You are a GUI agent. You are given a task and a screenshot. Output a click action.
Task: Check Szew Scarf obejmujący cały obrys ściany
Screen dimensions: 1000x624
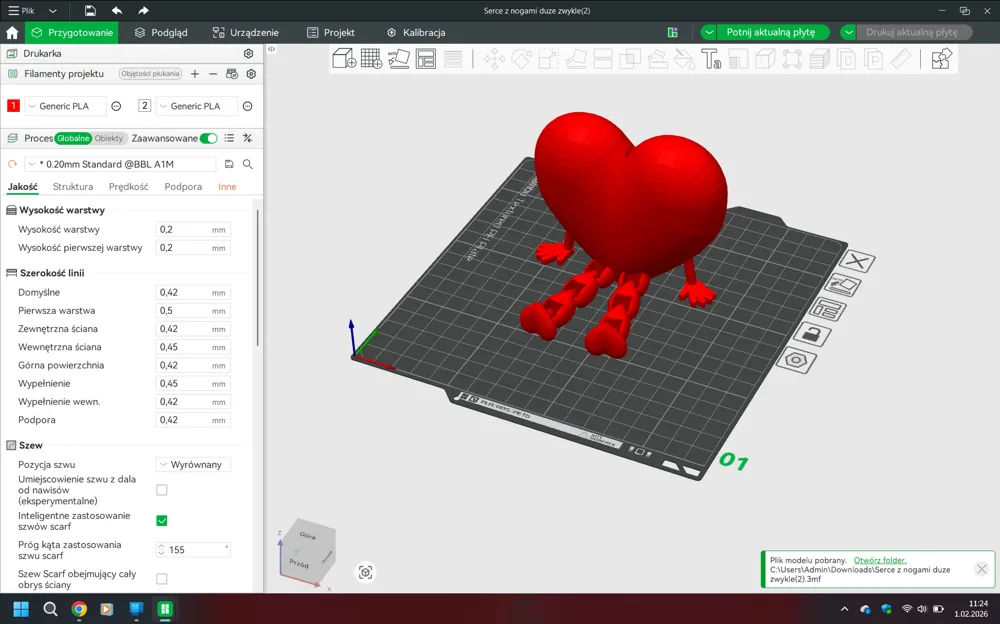(x=162, y=579)
